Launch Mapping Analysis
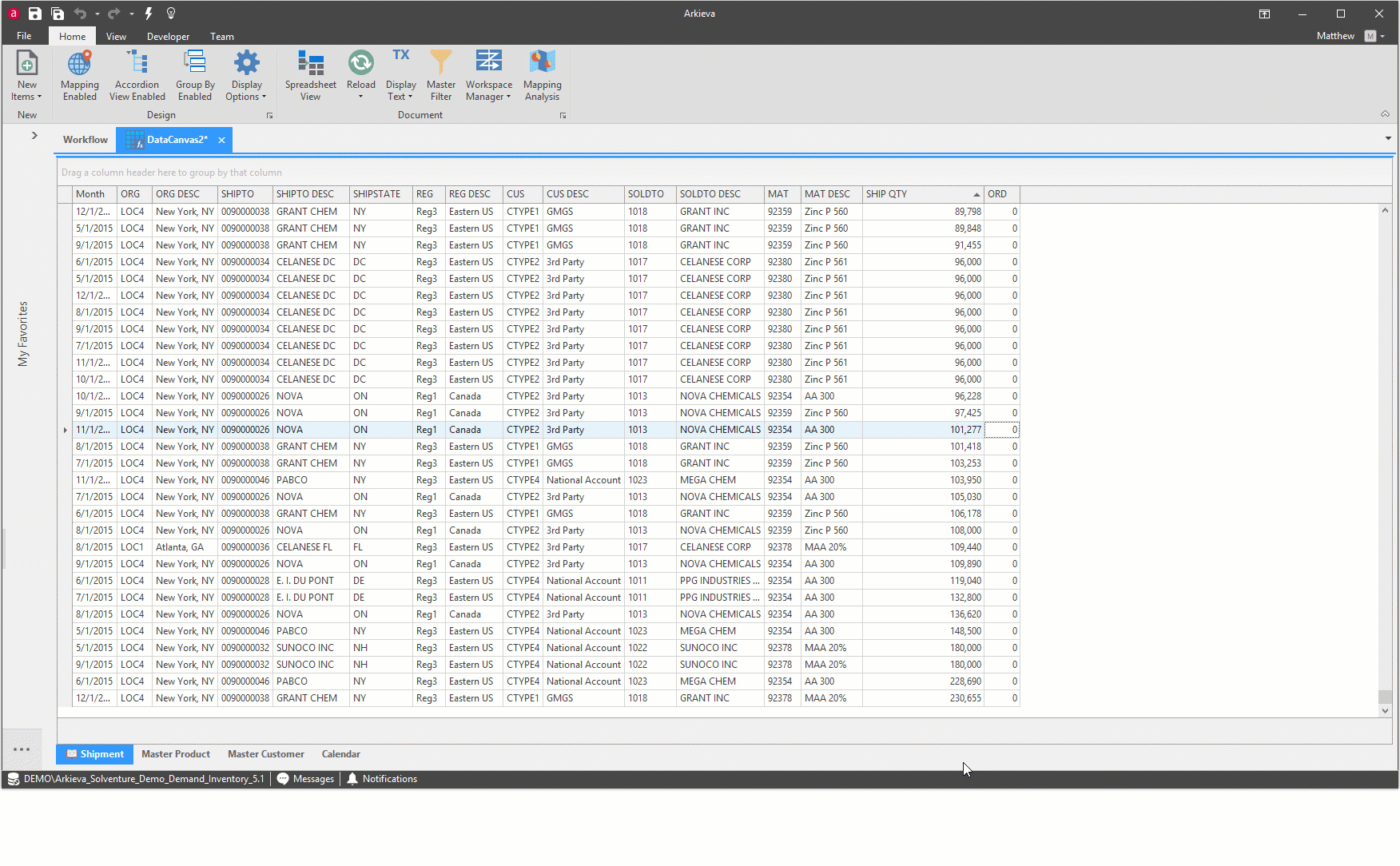The image size is (1400, 866). pos(542,75)
